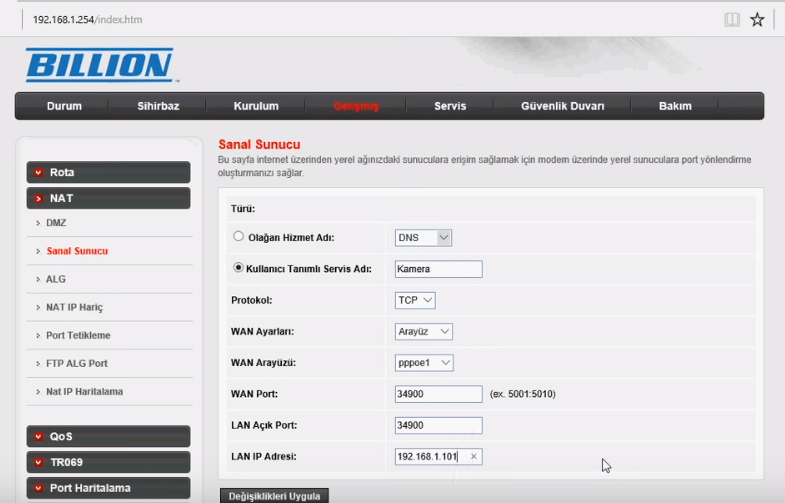Click the Sanal Sunucu page heading
The image size is (785, 503).
click(x=259, y=145)
